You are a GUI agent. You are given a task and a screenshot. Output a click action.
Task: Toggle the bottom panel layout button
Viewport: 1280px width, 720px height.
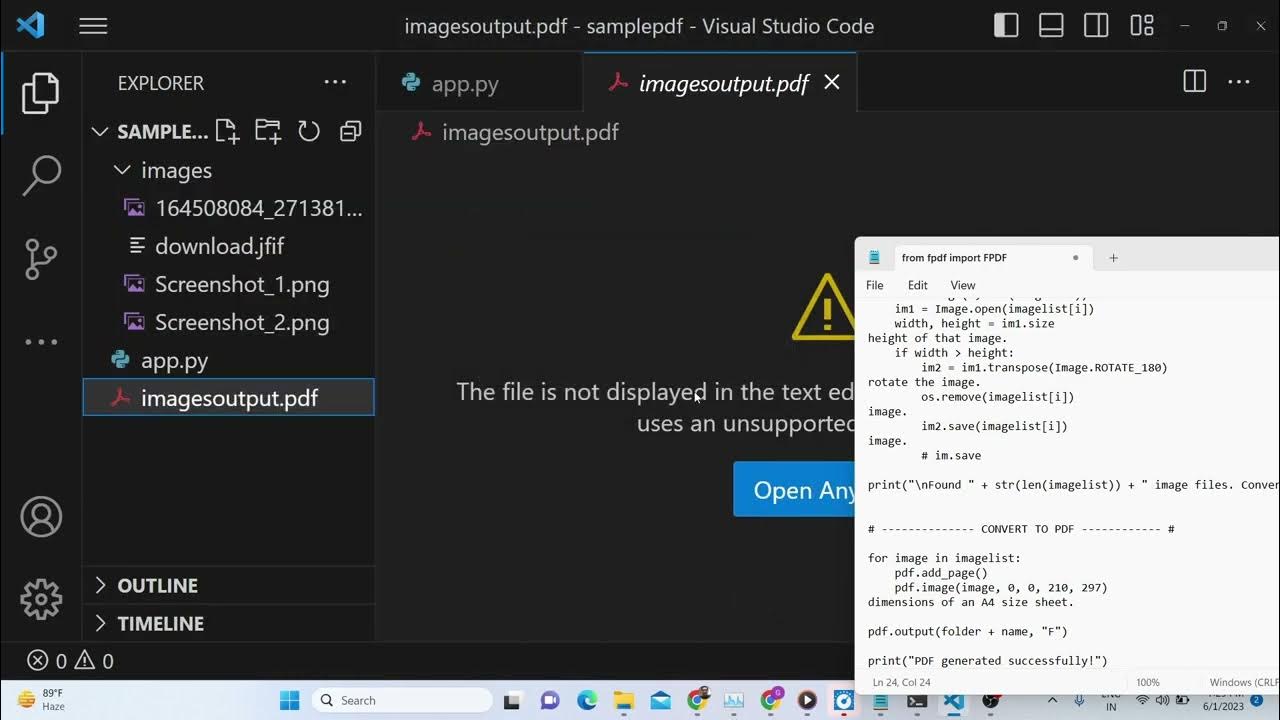(1051, 26)
